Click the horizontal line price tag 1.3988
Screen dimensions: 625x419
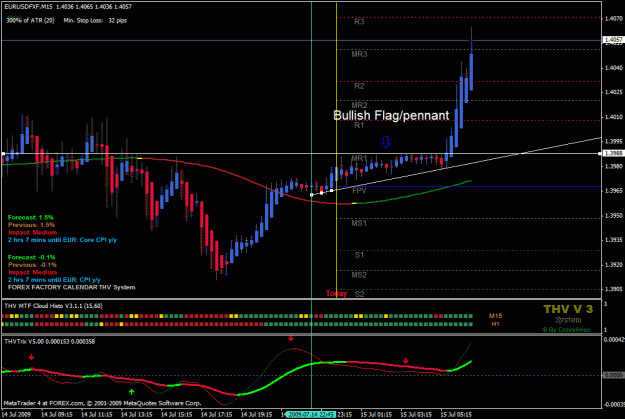click(x=613, y=153)
